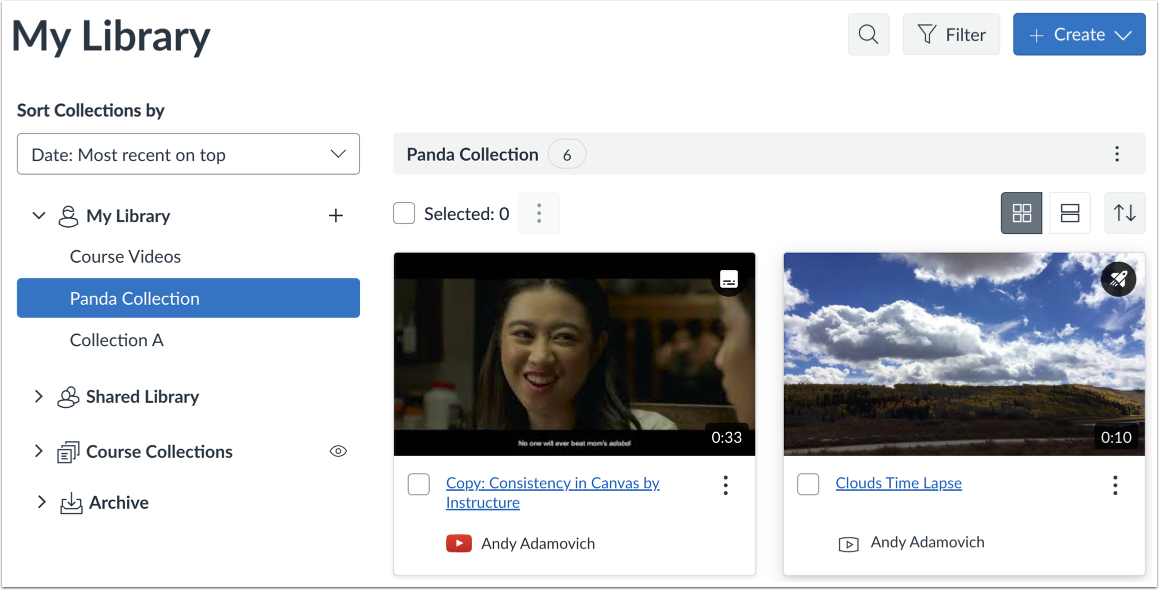Image resolution: width=1159 pixels, height=590 pixels.
Task: Collapse the My Library tree
Action: coord(39,216)
